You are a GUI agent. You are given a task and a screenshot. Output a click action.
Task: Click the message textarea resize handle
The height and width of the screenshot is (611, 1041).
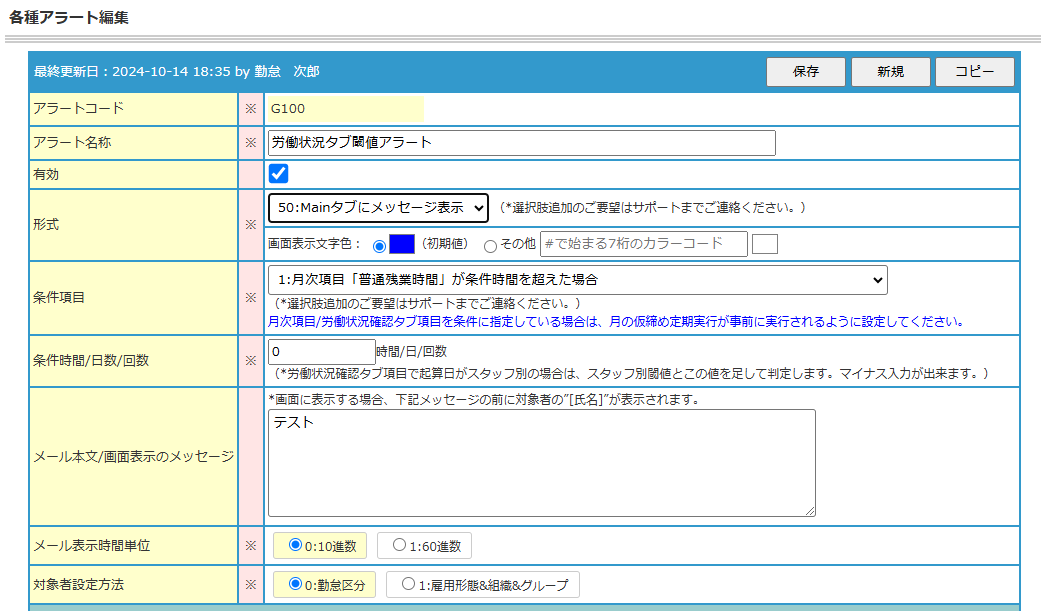coord(810,511)
